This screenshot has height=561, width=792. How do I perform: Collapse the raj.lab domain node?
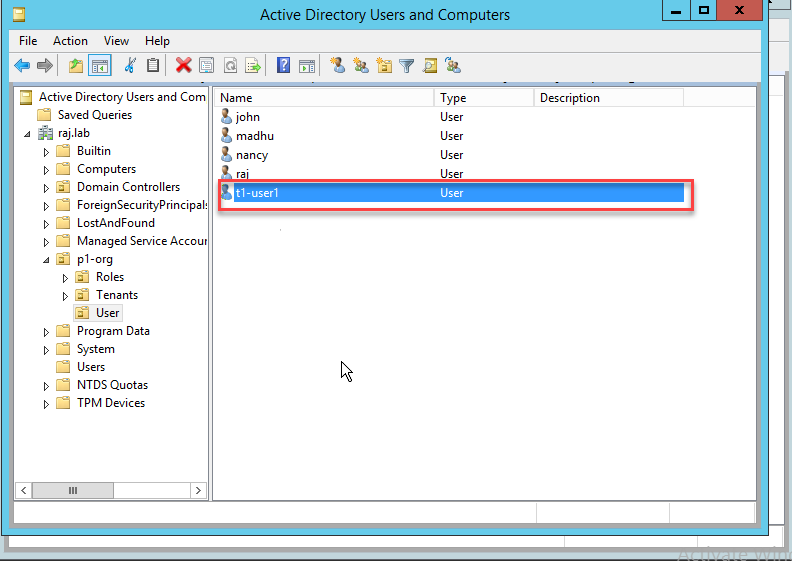(27, 134)
